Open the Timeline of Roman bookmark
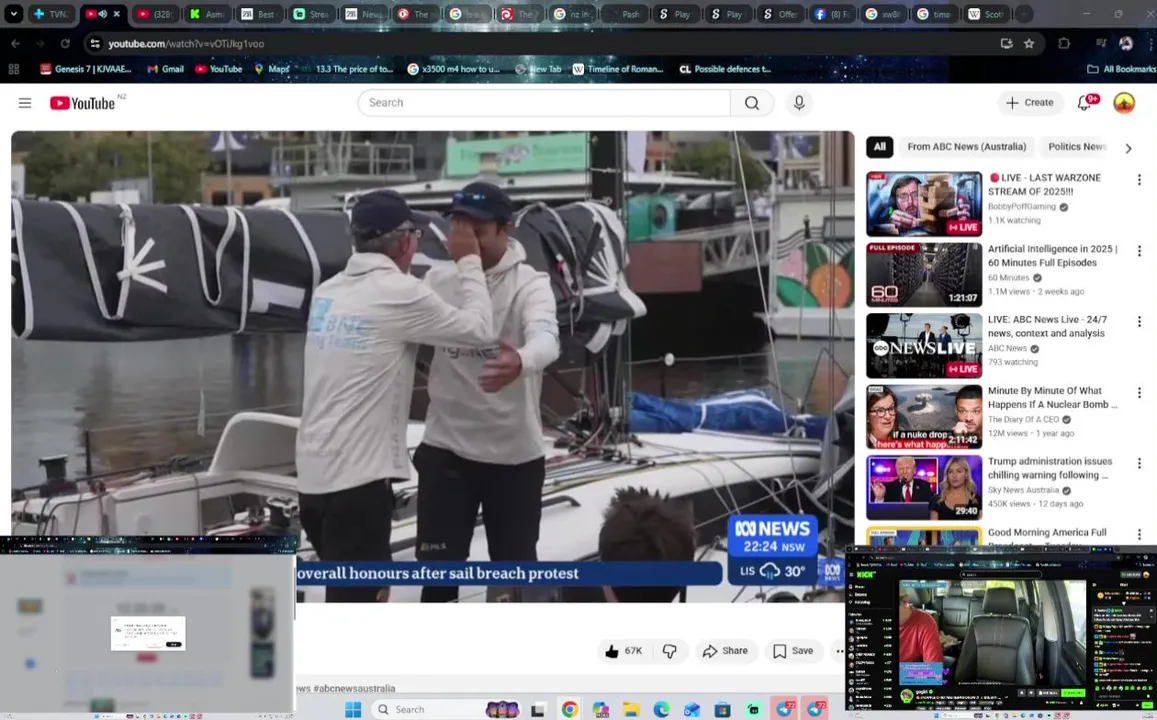Screen dimensions: 1157x720 tap(618, 69)
